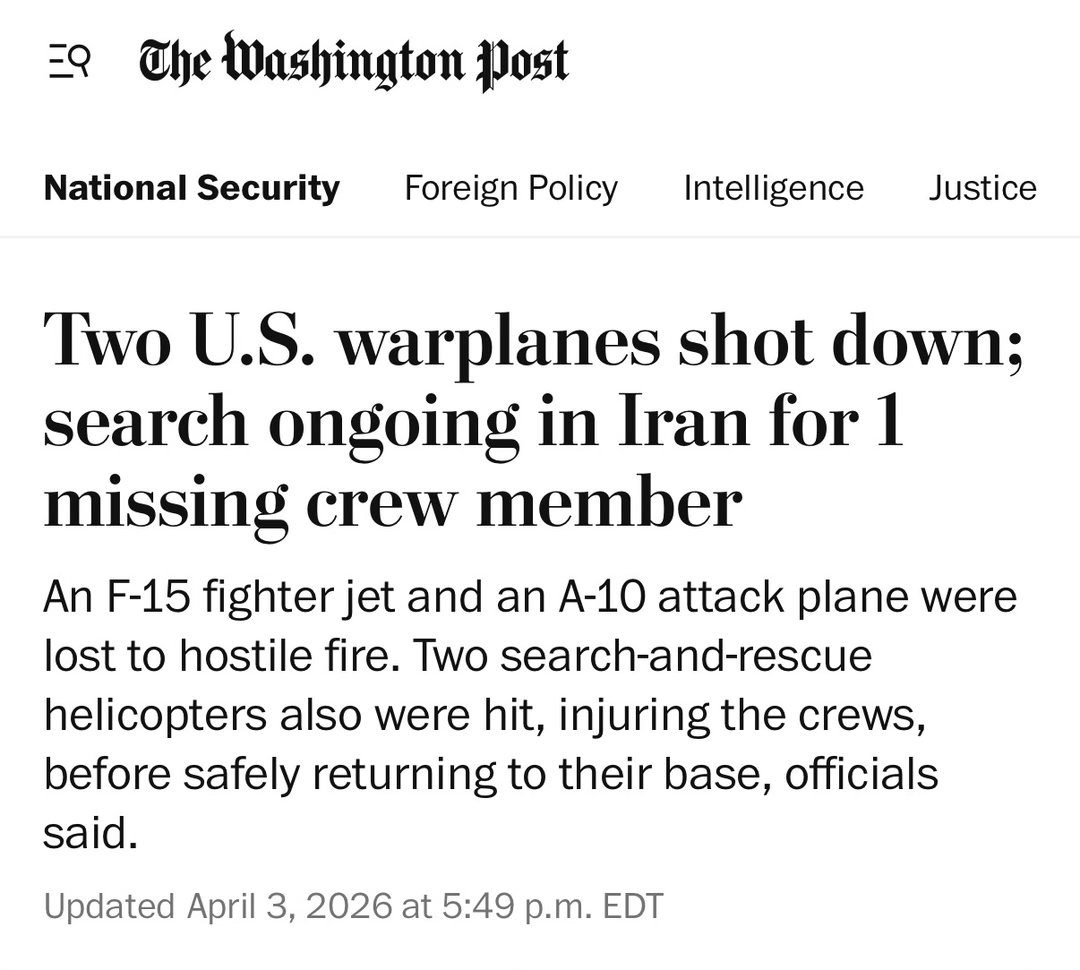This screenshot has width=1080, height=970.
Task: Click the 'Updated April 3, 2026' timestamp
Action: (352, 906)
